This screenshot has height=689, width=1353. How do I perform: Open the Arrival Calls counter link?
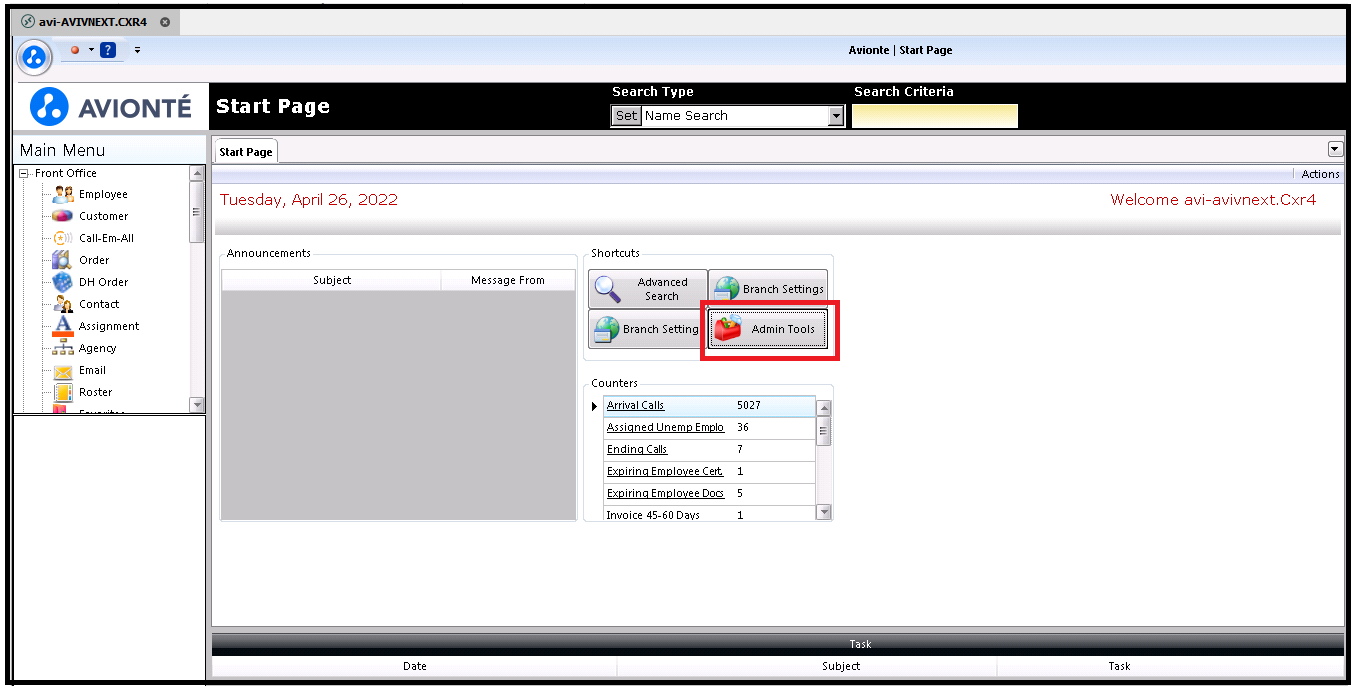[636, 405]
